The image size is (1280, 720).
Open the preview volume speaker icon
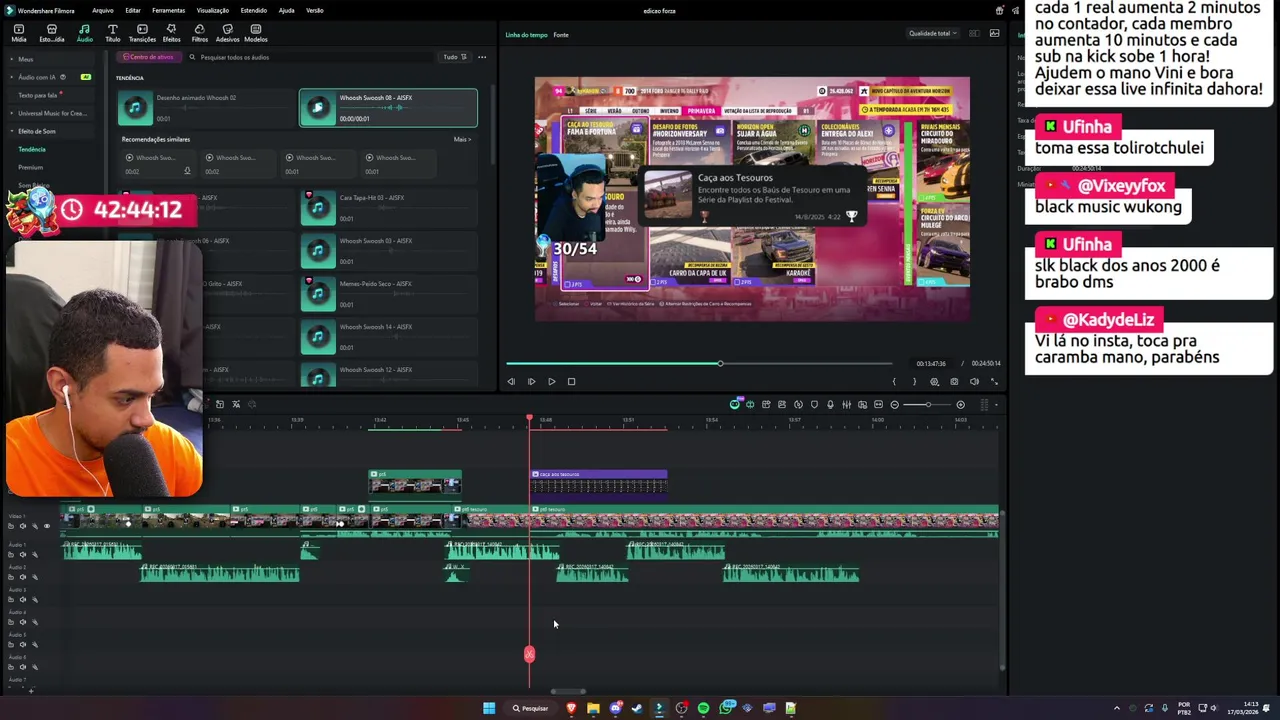pos(974,381)
